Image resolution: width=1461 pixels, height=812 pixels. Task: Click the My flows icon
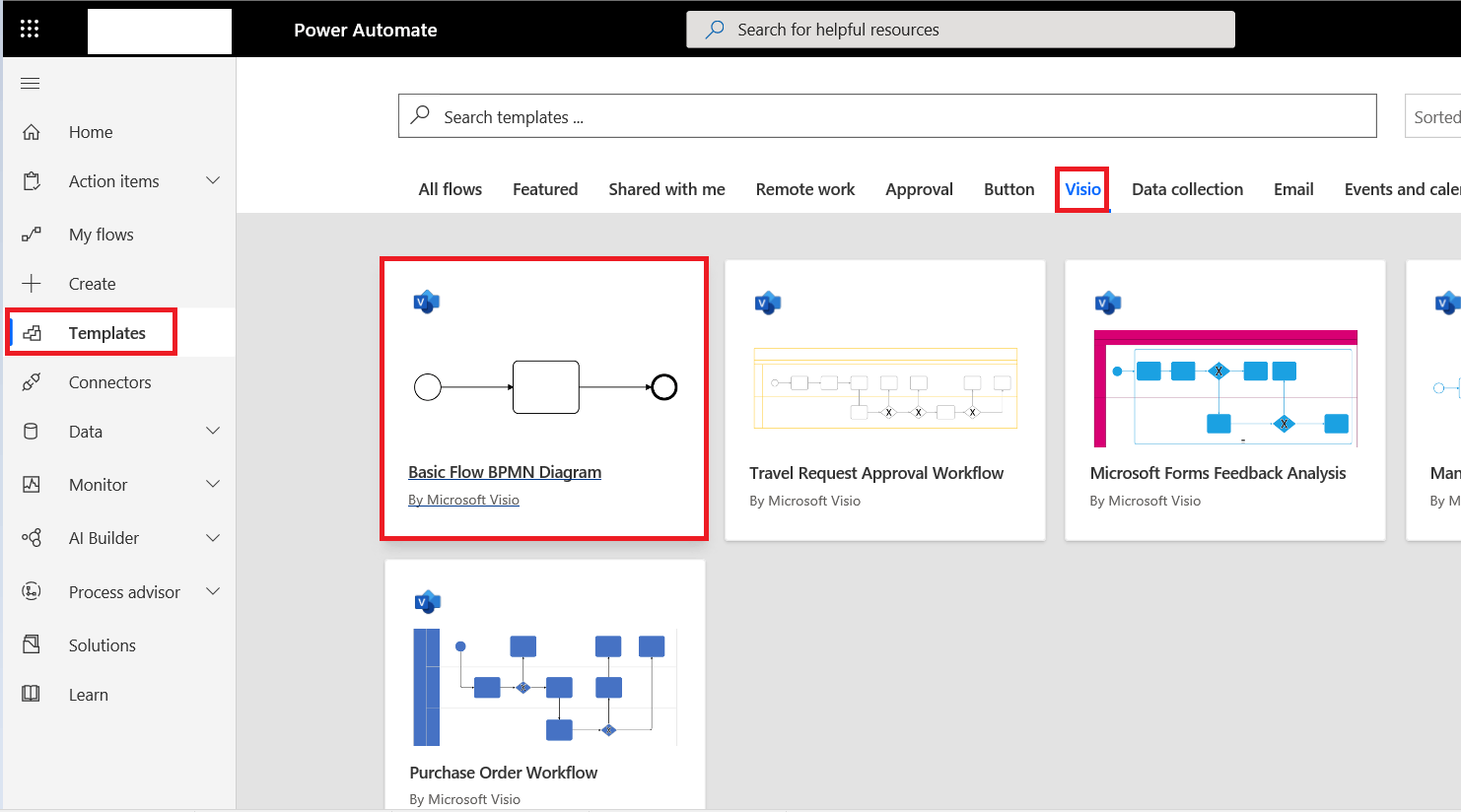pyautogui.click(x=32, y=235)
